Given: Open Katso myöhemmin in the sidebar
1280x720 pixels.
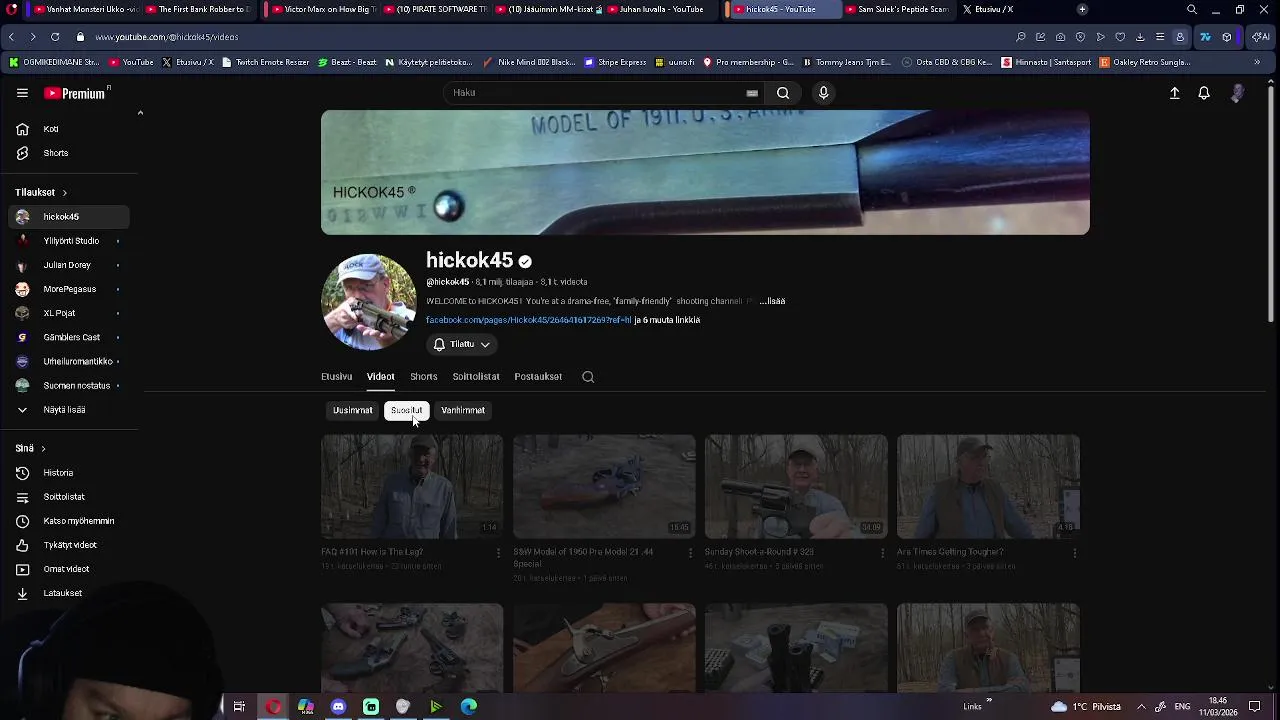Looking at the screenshot, I should [x=69, y=521].
